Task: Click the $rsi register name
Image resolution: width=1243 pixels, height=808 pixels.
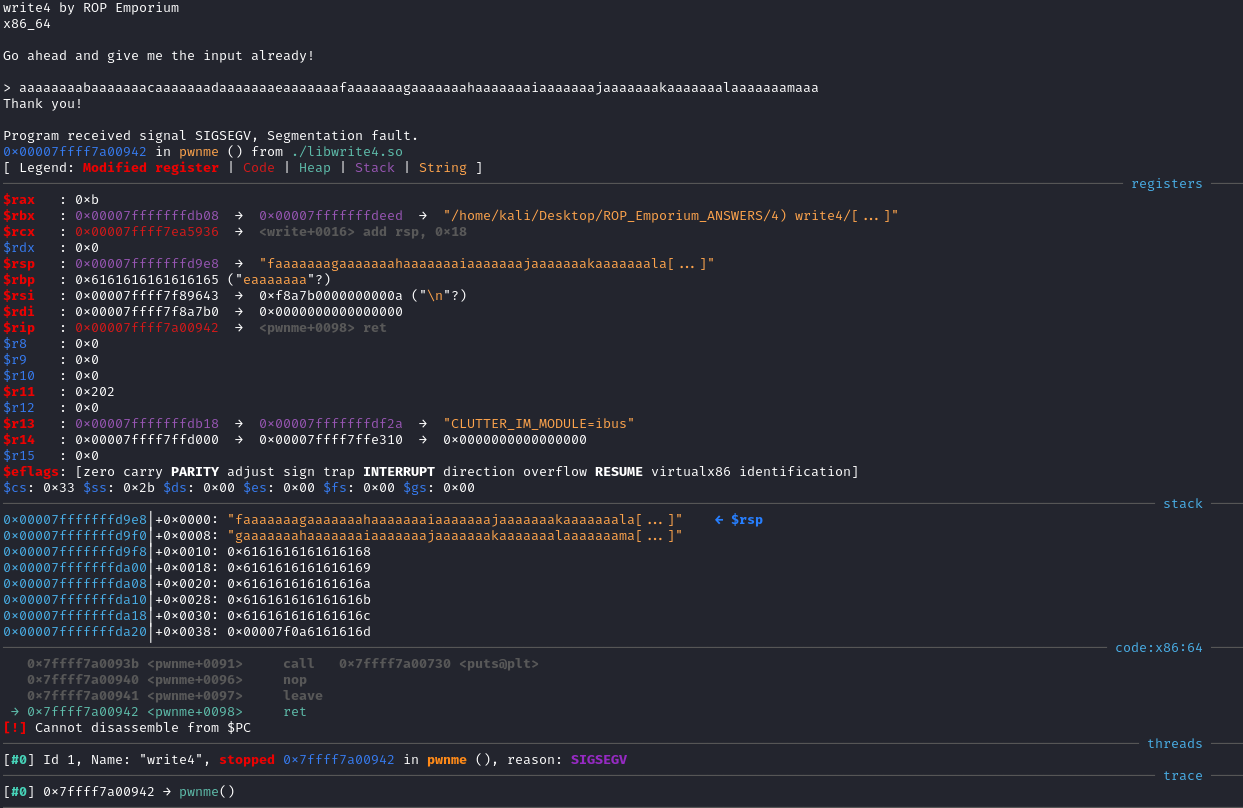Action: point(19,296)
